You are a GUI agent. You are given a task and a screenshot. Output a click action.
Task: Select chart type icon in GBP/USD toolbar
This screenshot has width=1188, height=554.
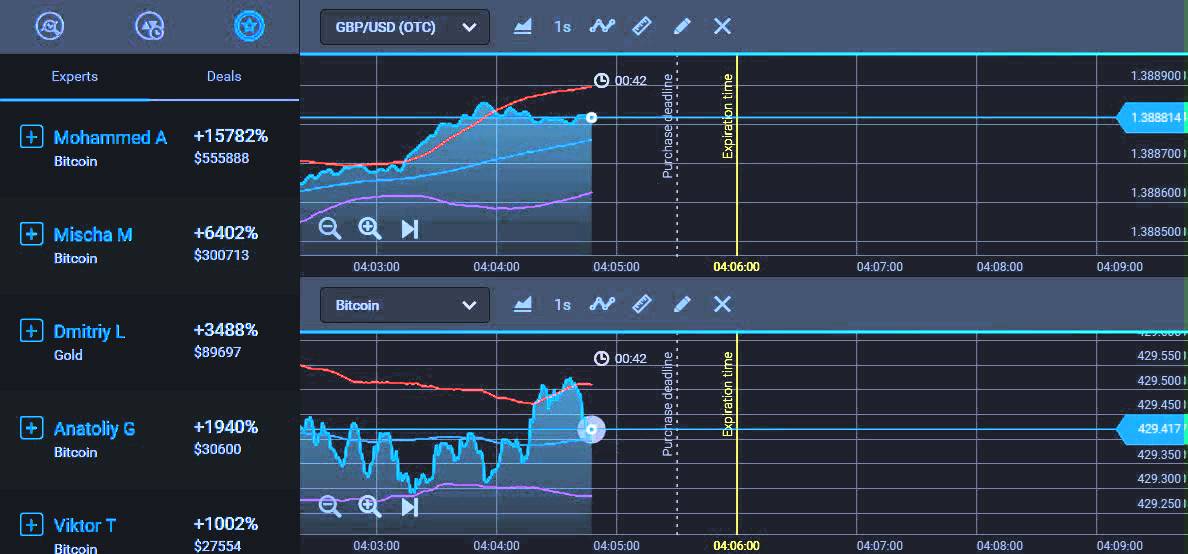click(x=522, y=27)
